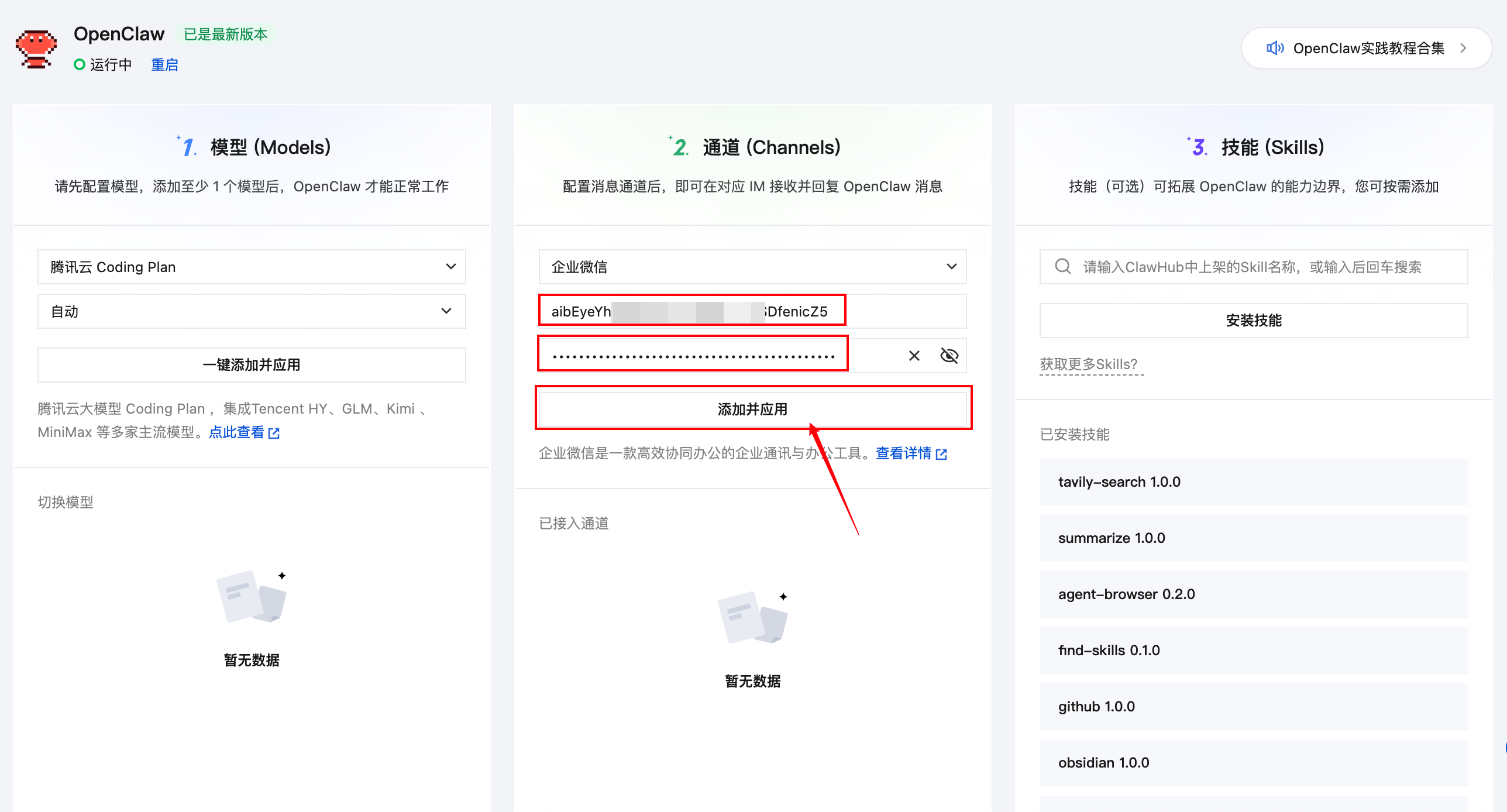This screenshot has height=812, width=1507.
Task: Toggle password visibility eye icon
Action: [x=949, y=356]
